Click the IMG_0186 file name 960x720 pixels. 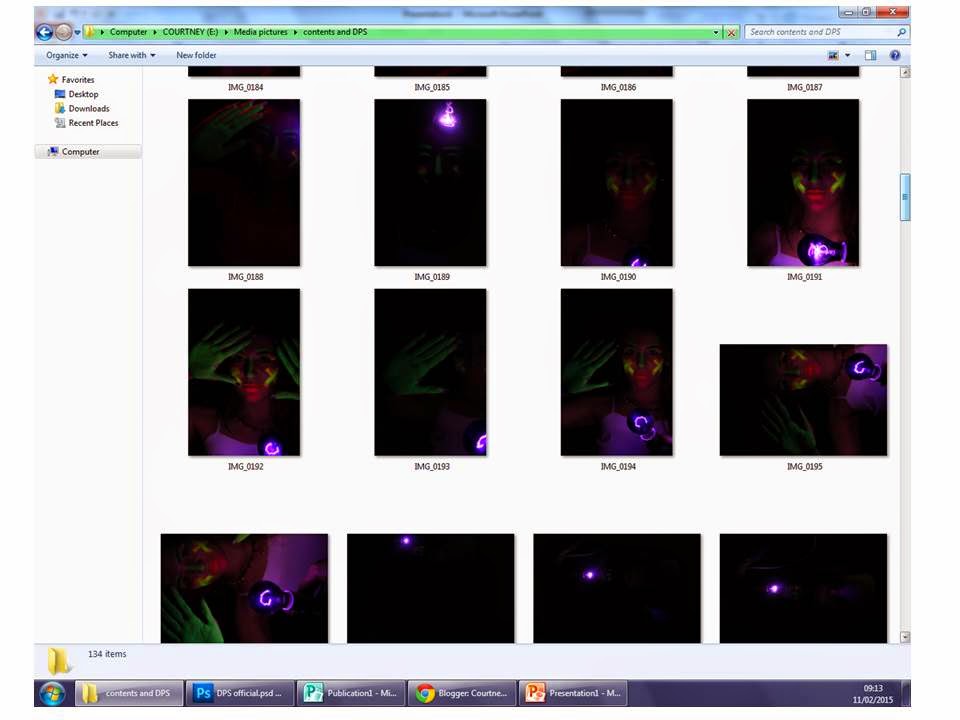coord(618,88)
